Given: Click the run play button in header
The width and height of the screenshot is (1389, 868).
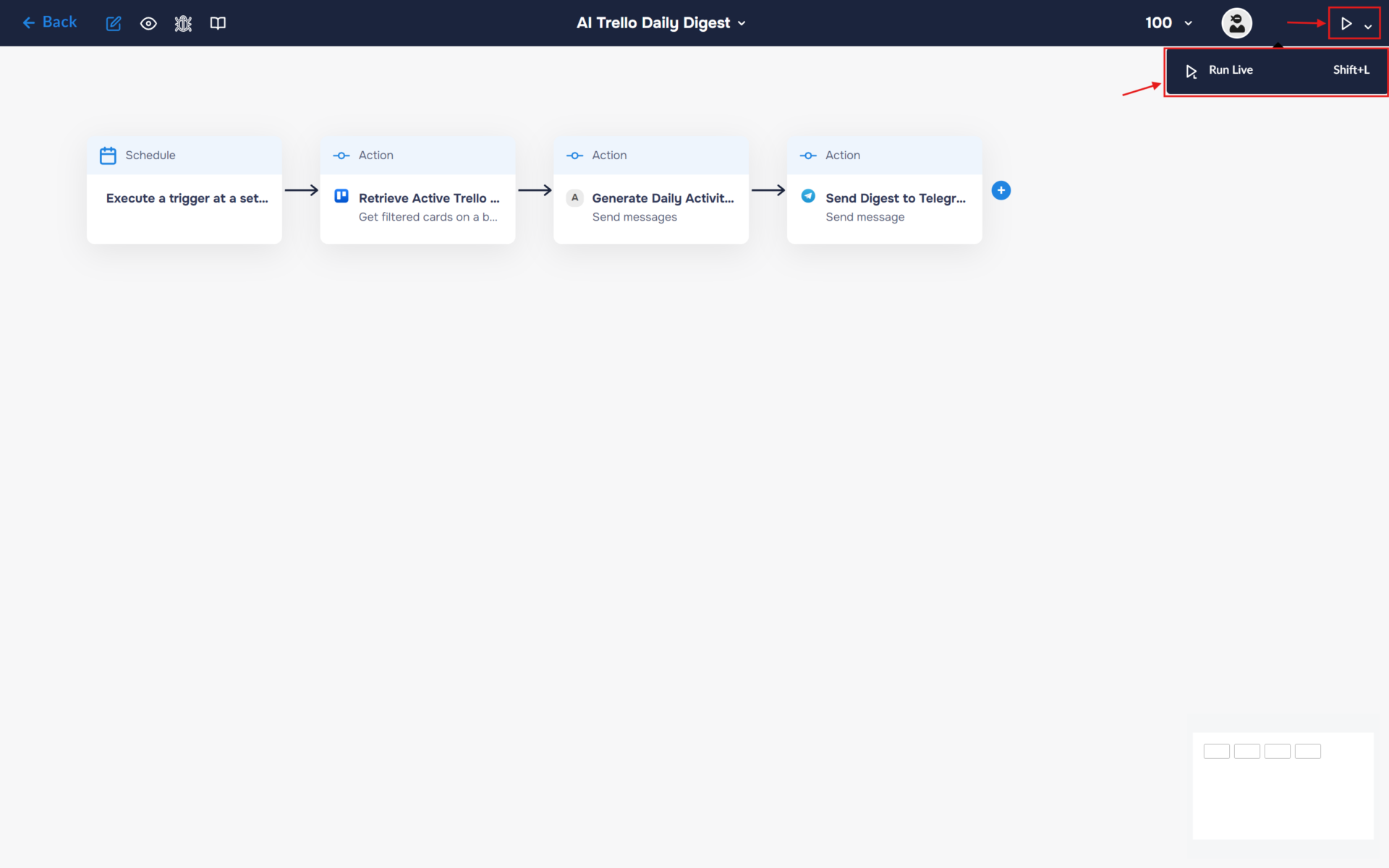Looking at the screenshot, I should 1346,24.
